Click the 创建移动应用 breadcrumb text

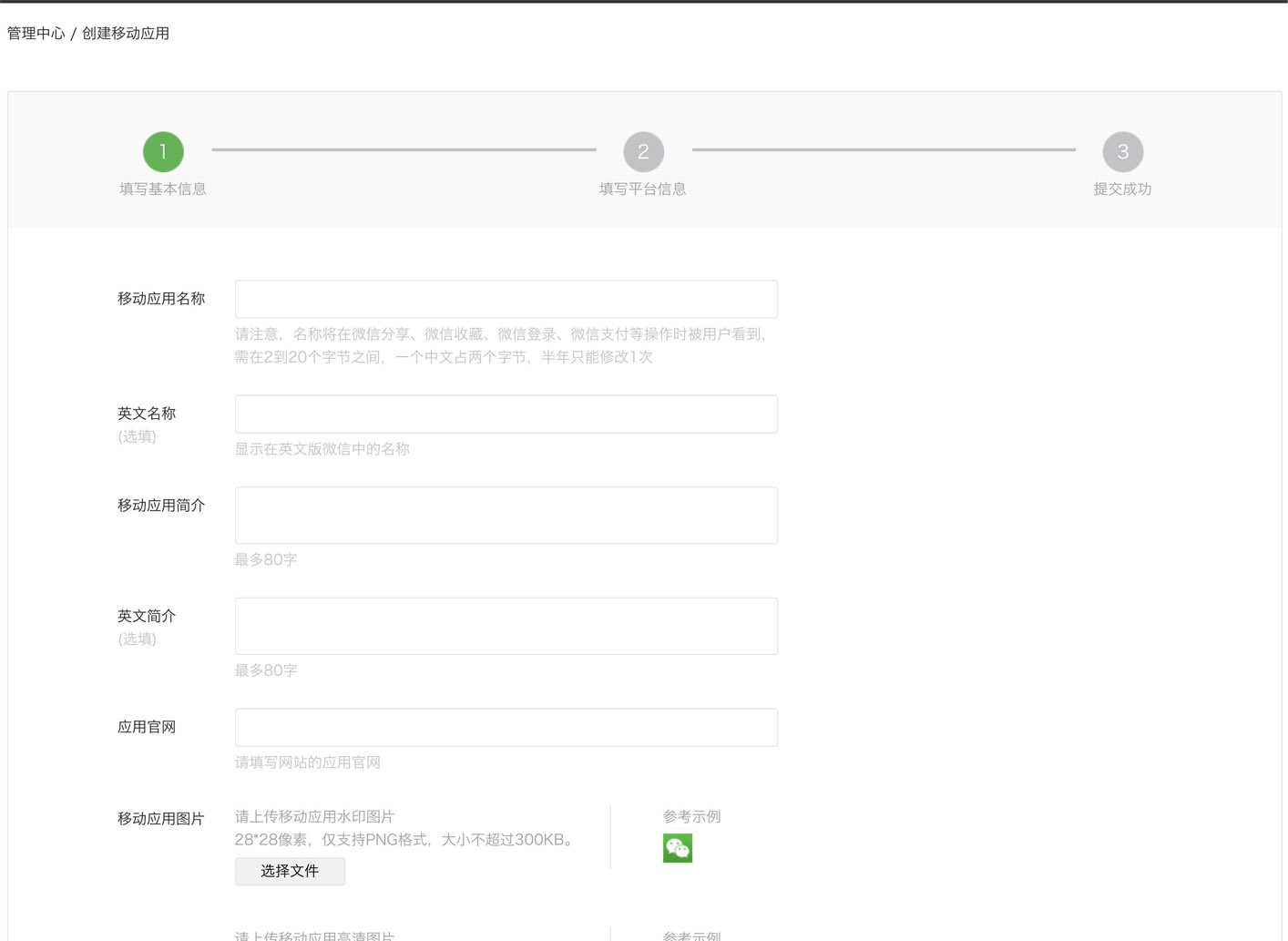coord(126,34)
